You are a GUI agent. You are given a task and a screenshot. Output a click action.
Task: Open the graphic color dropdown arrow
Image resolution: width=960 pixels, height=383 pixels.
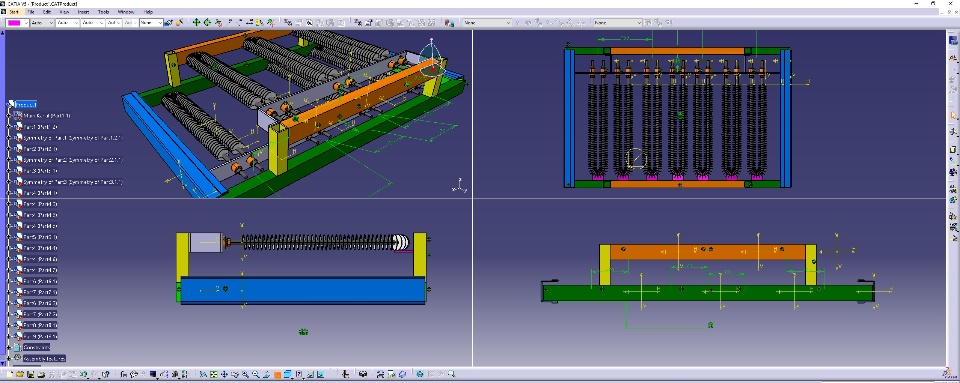[x=26, y=23]
